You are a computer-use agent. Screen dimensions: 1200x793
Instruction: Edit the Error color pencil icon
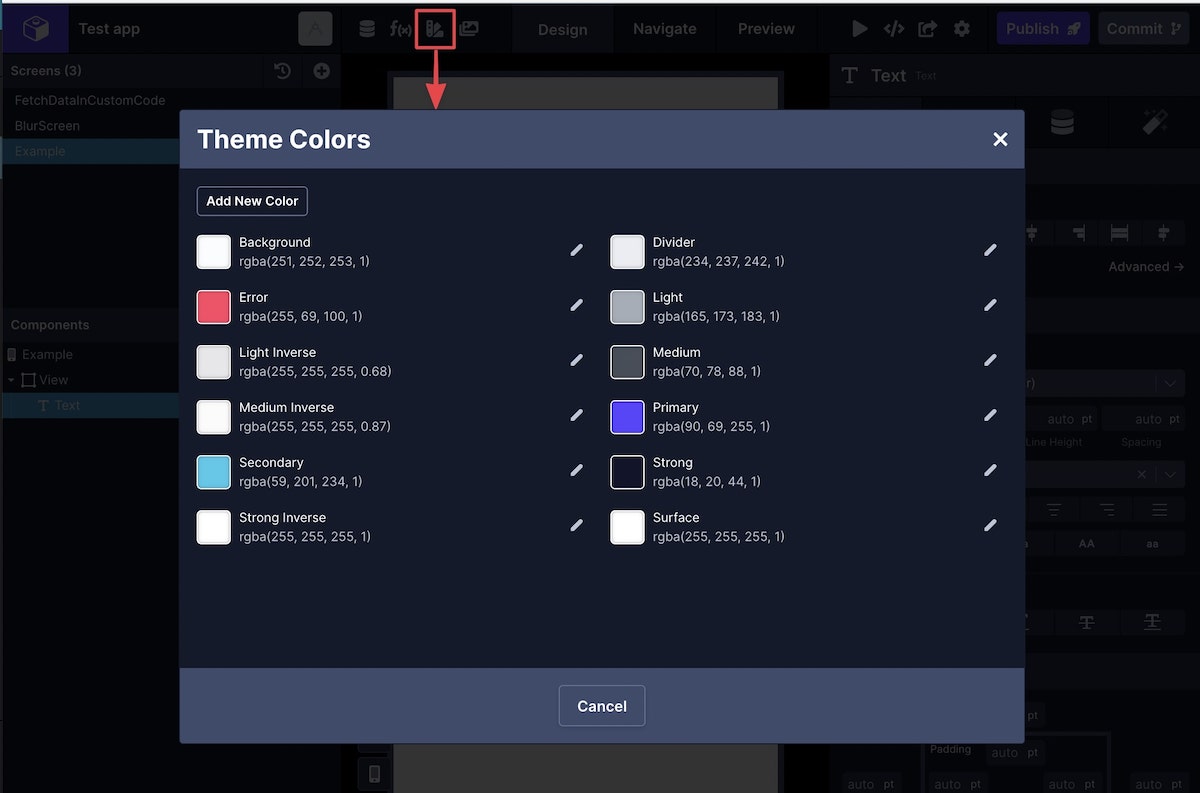point(577,305)
